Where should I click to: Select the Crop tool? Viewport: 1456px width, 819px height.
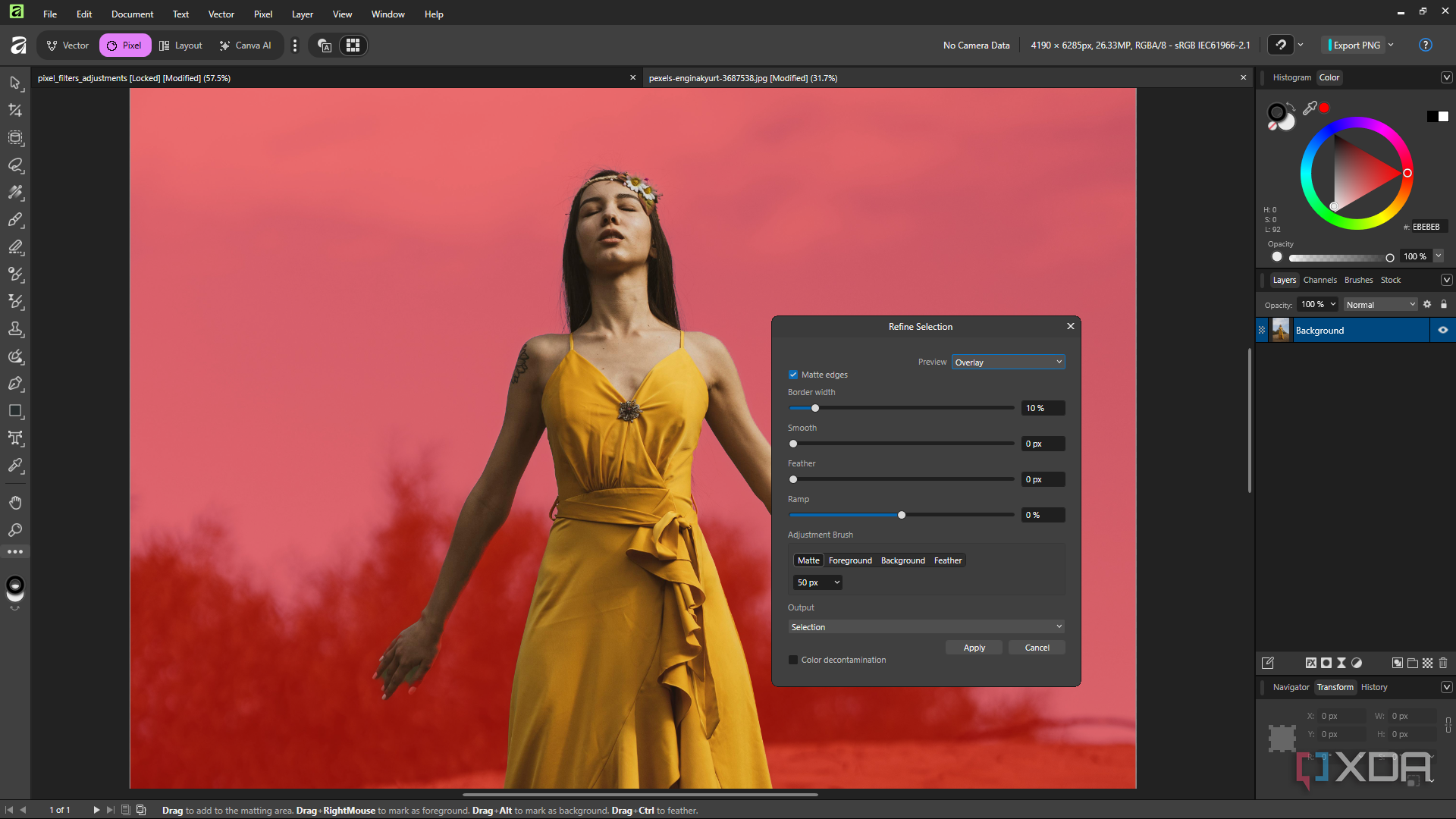[15, 110]
